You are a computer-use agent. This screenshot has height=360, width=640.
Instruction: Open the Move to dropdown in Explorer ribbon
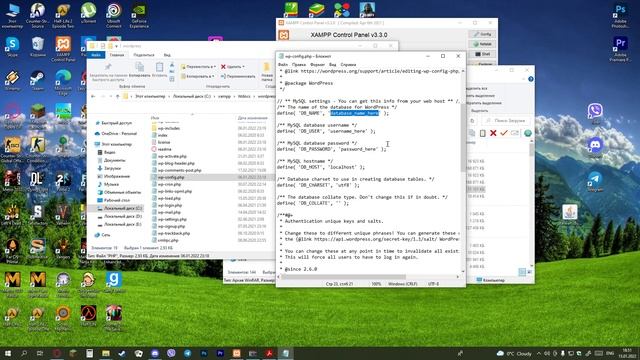198,67
